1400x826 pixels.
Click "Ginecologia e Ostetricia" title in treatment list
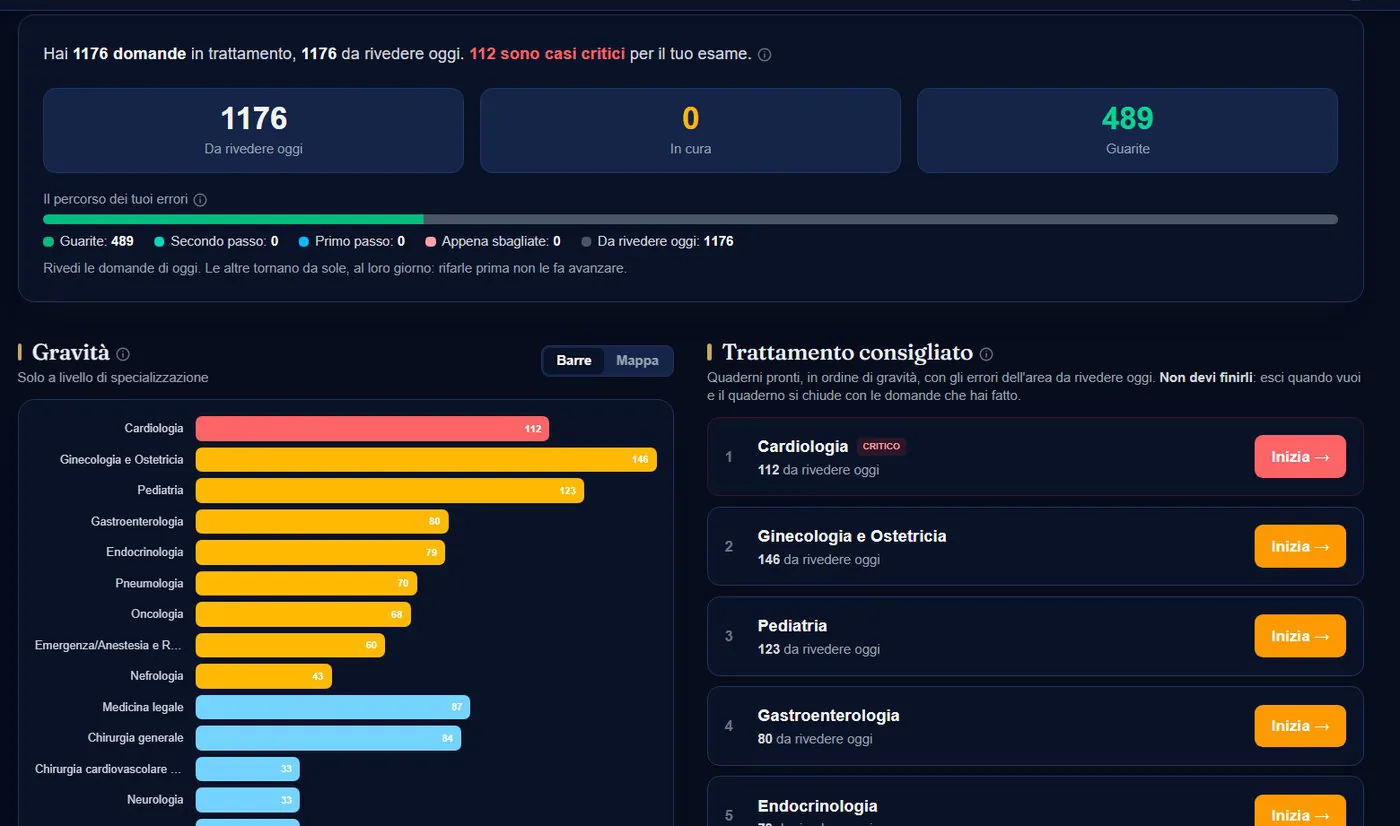pyautogui.click(x=852, y=536)
